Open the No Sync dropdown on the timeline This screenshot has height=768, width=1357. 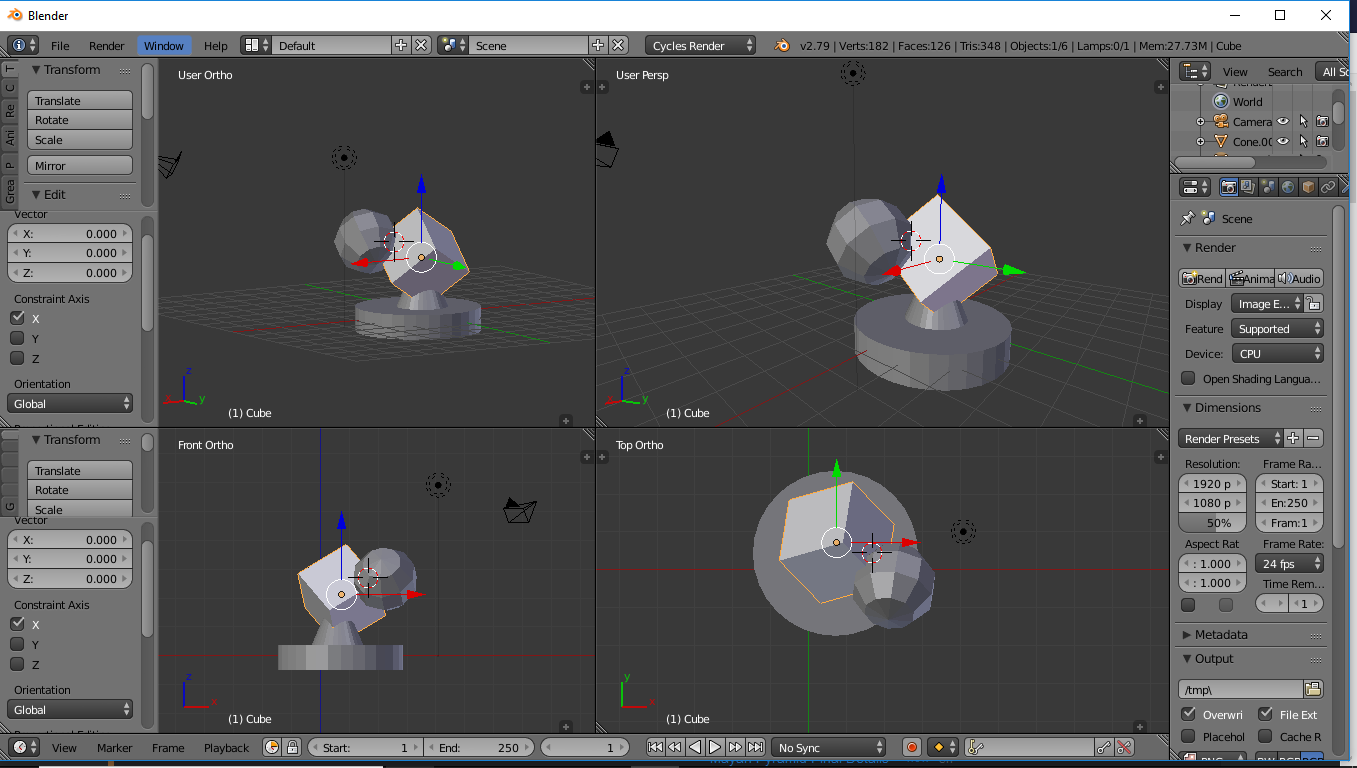[828, 747]
